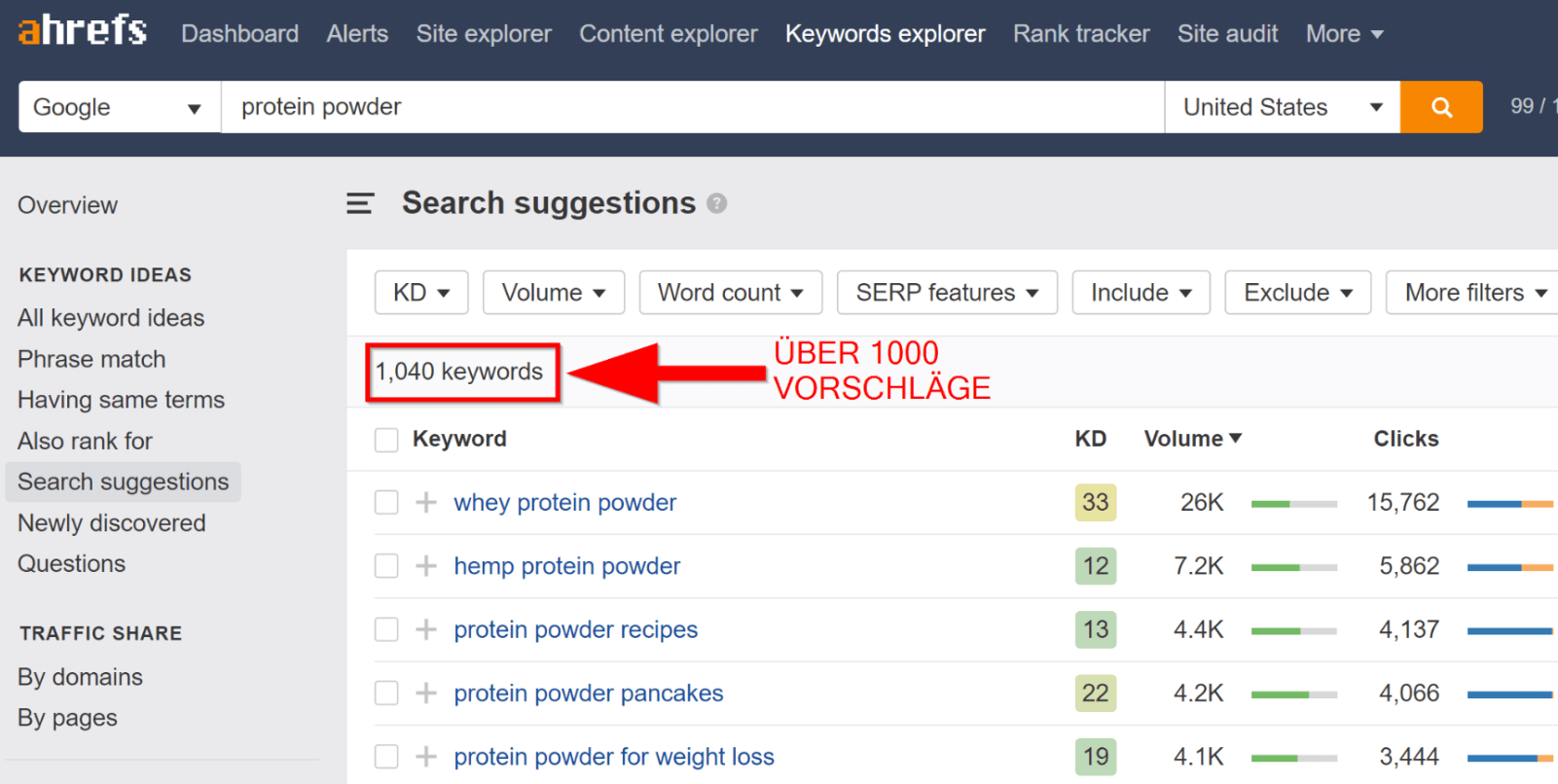Click the plus icon for whey protein powder
The width and height of the screenshot is (1558, 784).
pyautogui.click(x=426, y=502)
